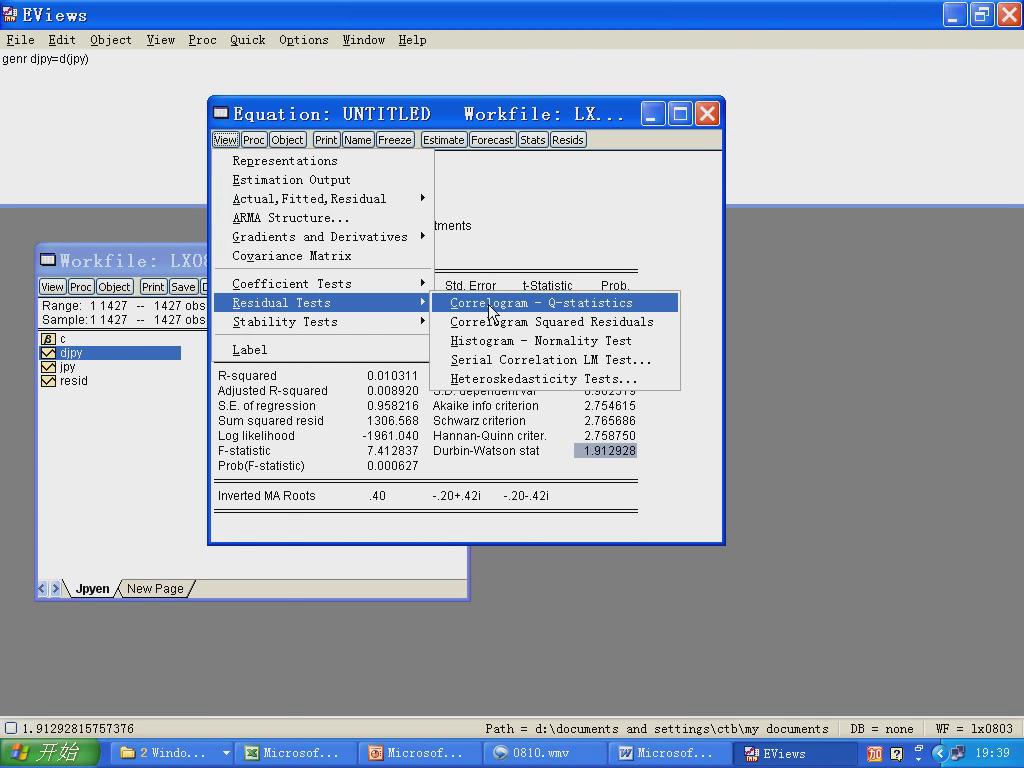Viewport: 1024px width, 768px height.
Task: Click the workfile page tab scroll left arrow
Action: [x=42, y=588]
